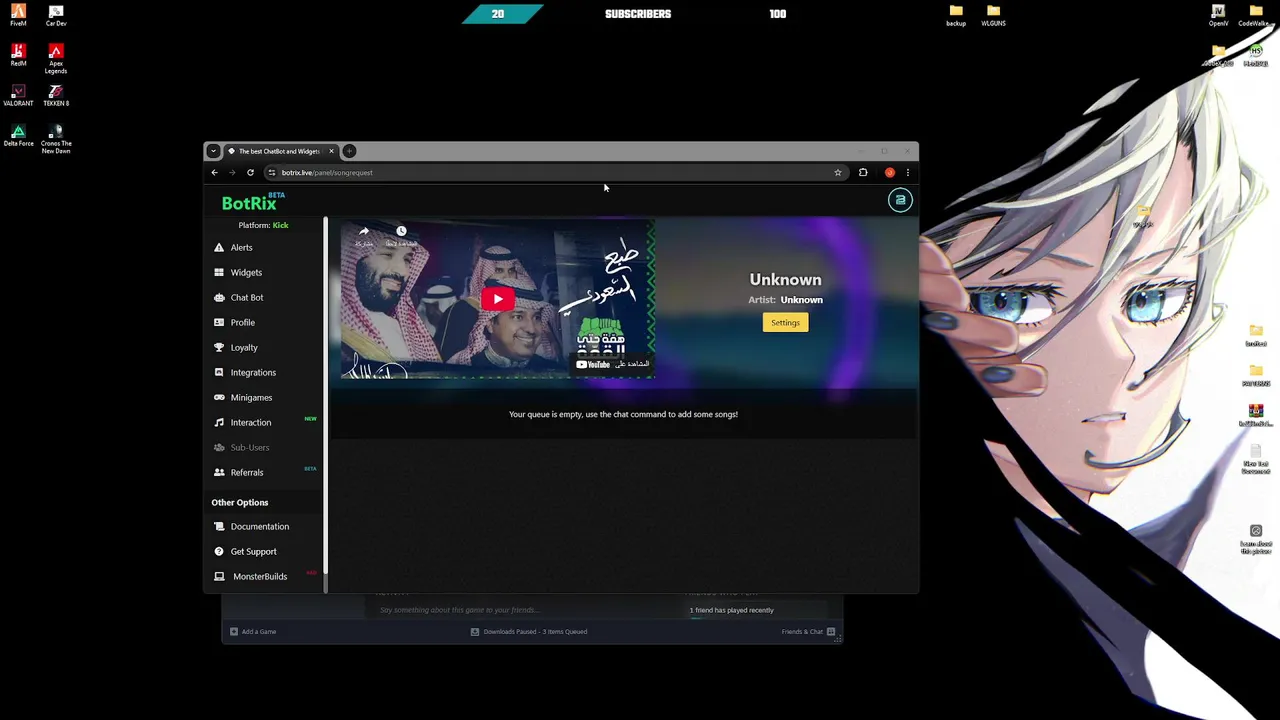Open the VALORANT desktop shortcut
Viewport: 1280px width, 720px height.
(18, 96)
